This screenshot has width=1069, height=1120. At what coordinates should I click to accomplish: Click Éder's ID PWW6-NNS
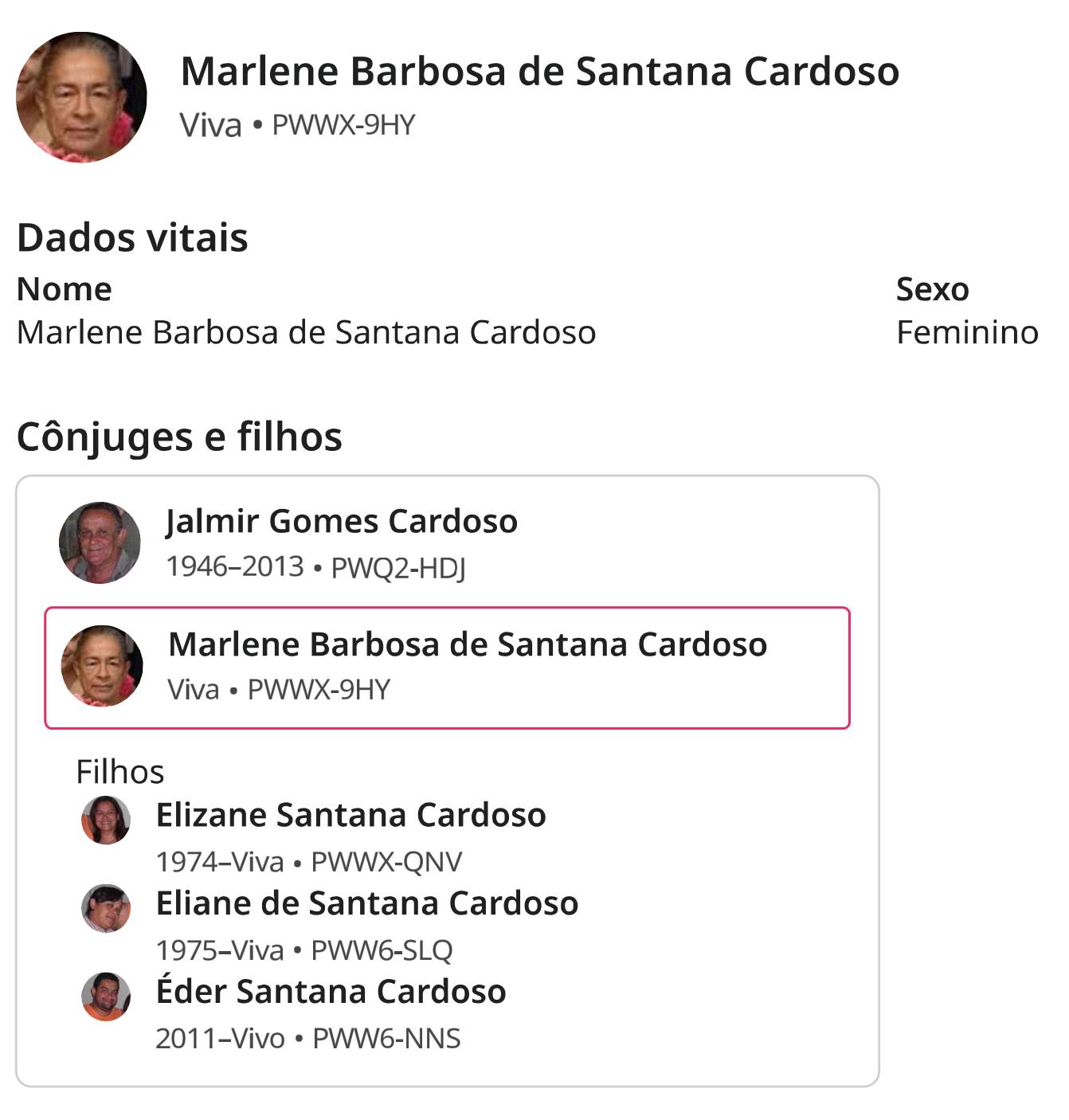tap(386, 1038)
